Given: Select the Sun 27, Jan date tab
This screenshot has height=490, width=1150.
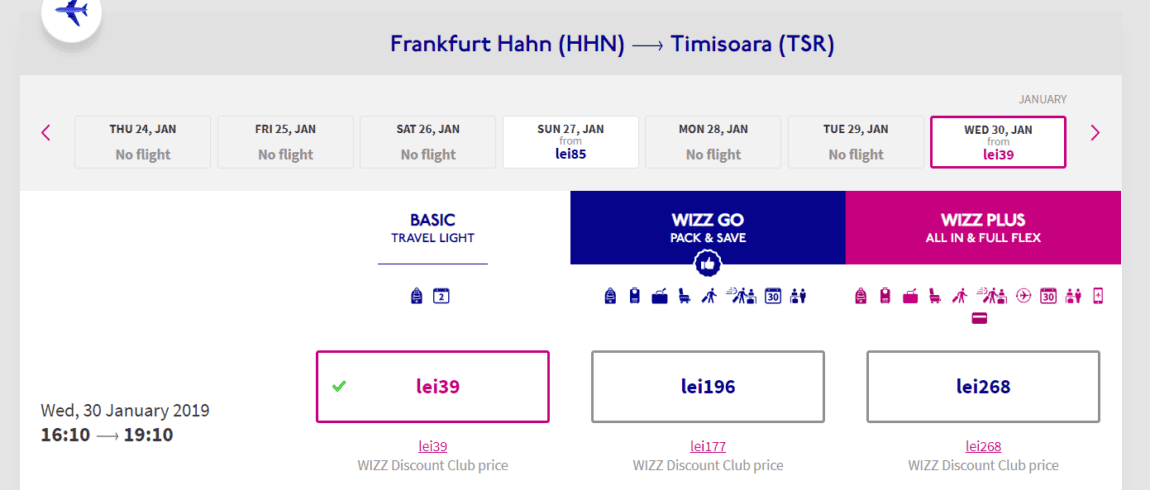Looking at the screenshot, I should 571,142.
